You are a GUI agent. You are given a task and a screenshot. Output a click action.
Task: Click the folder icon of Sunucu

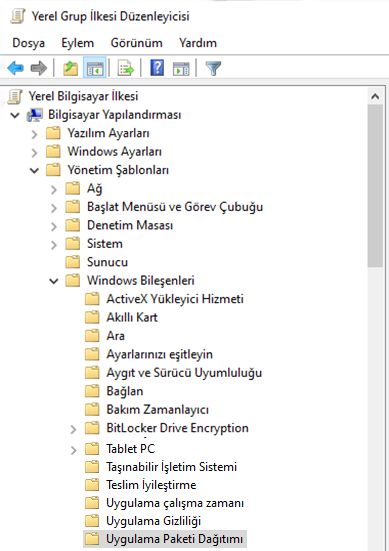coord(73,262)
